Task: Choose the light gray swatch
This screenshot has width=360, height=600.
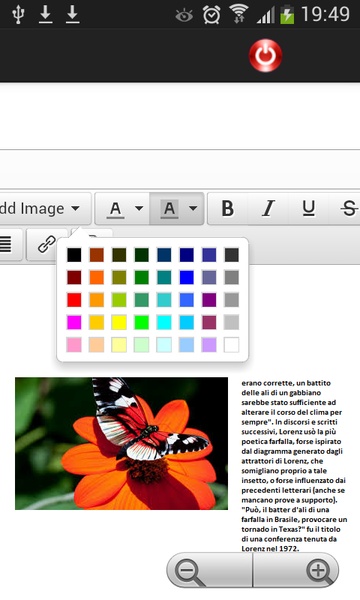Action: tap(231, 322)
